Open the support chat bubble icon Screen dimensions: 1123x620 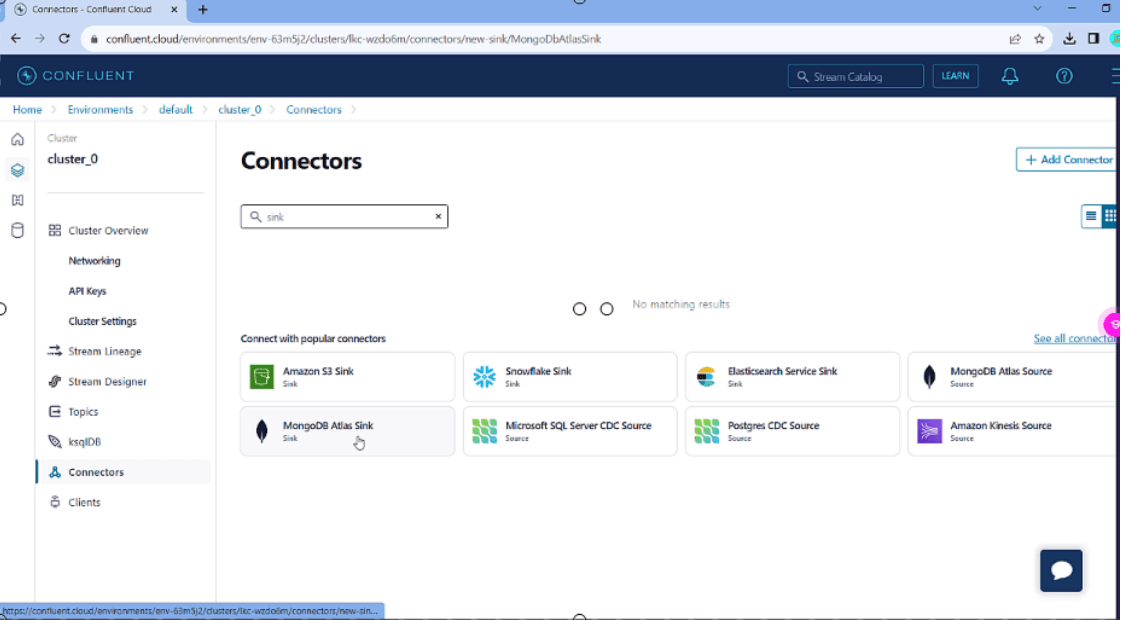[1061, 570]
